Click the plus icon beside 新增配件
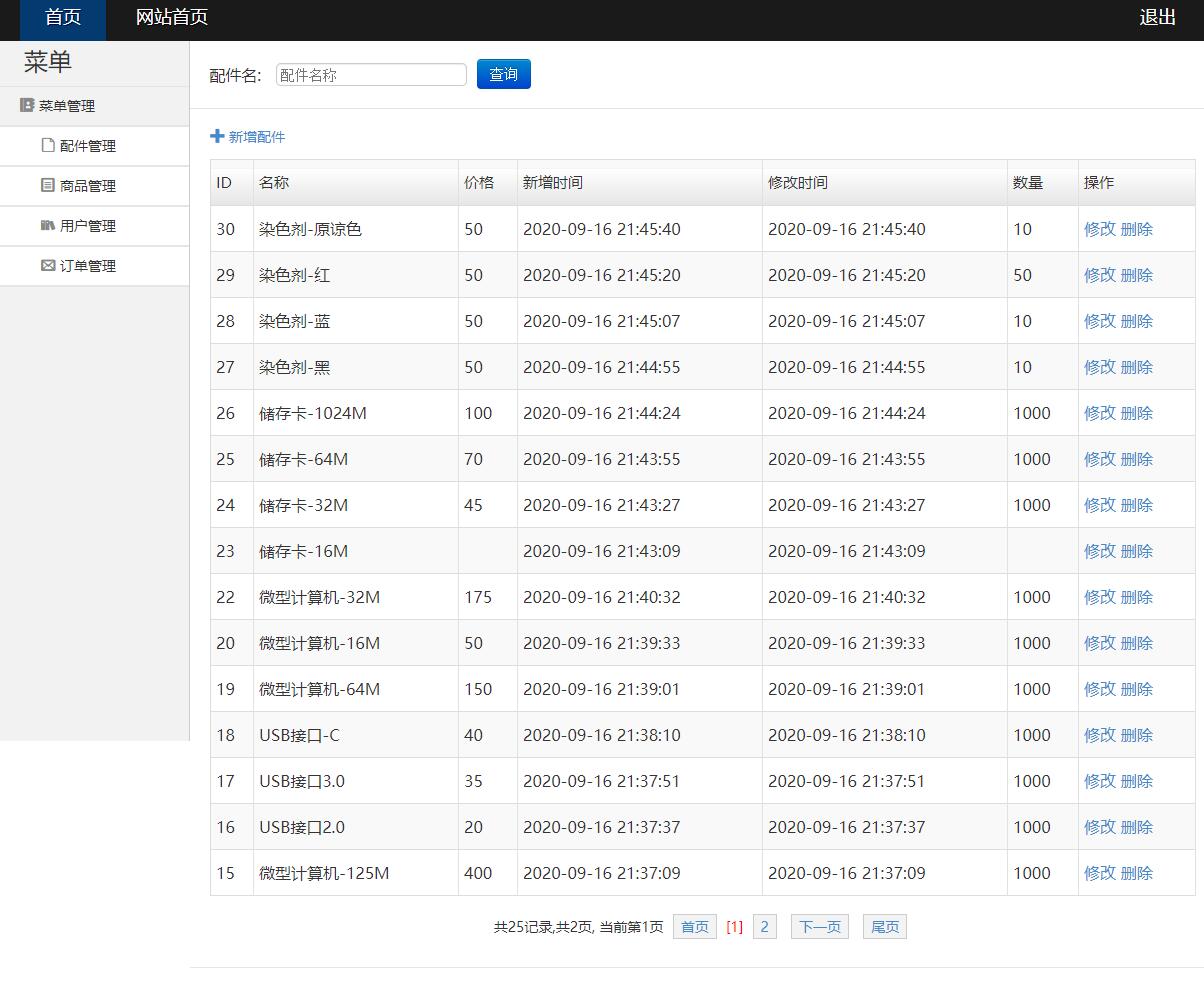Image resolution: width=1204 pixels, height=988 pixels. pyautogui.click(x=216, y=136)
